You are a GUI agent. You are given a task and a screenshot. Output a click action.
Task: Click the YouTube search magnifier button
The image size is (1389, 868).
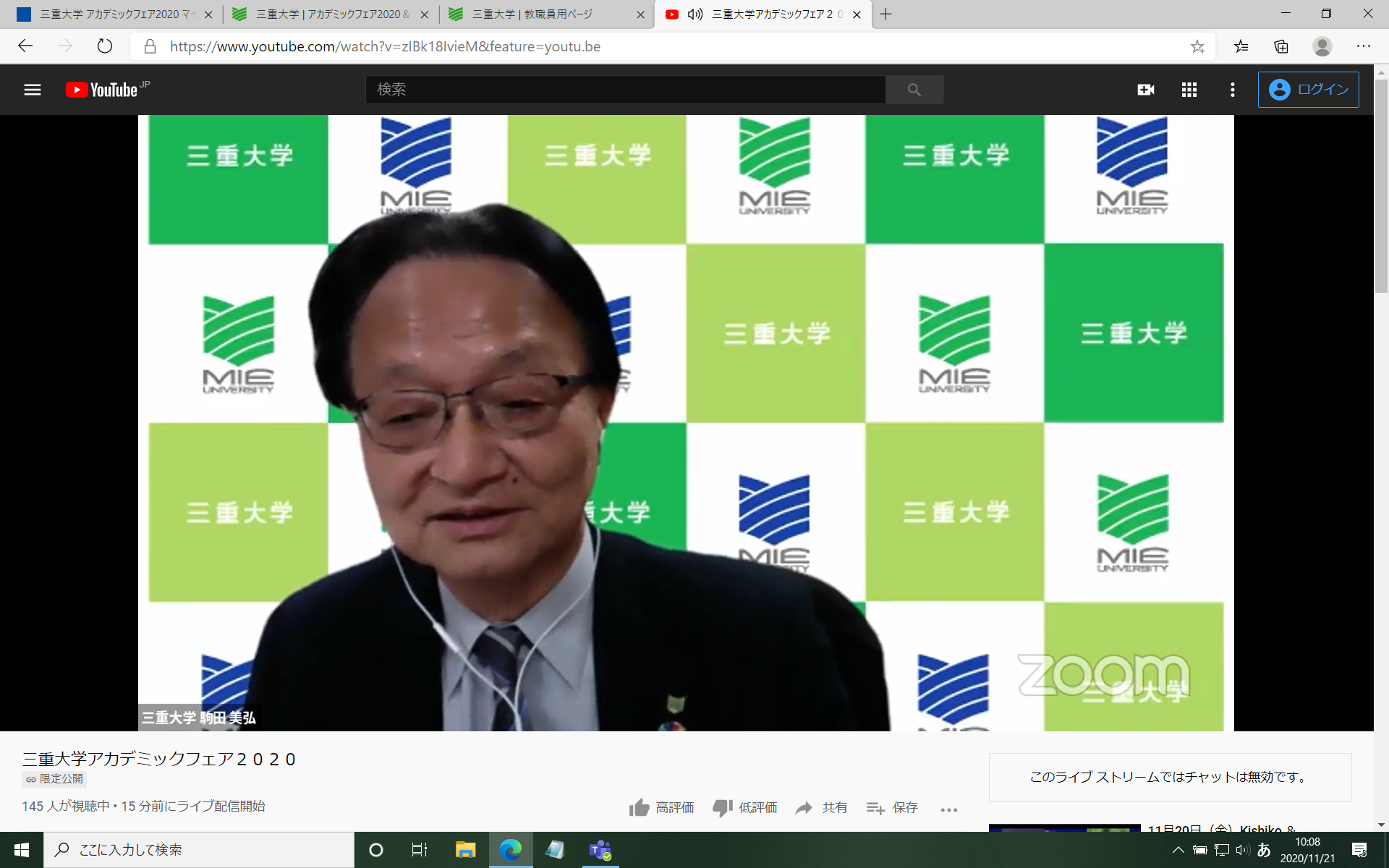[914, 90]
